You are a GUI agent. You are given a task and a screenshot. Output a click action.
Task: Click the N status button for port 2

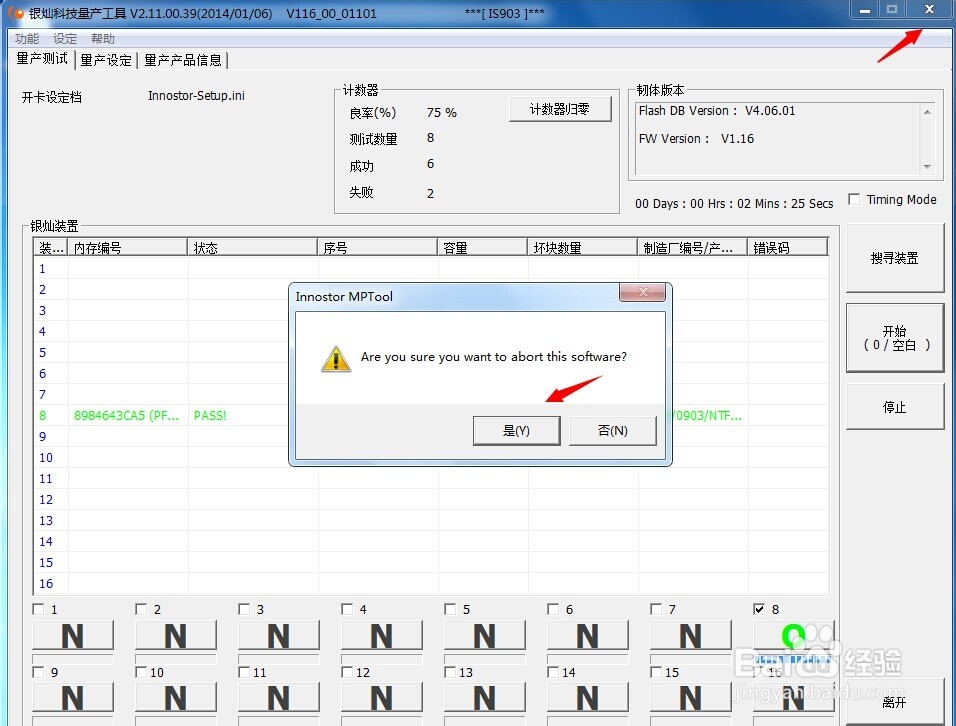(176, 636)
